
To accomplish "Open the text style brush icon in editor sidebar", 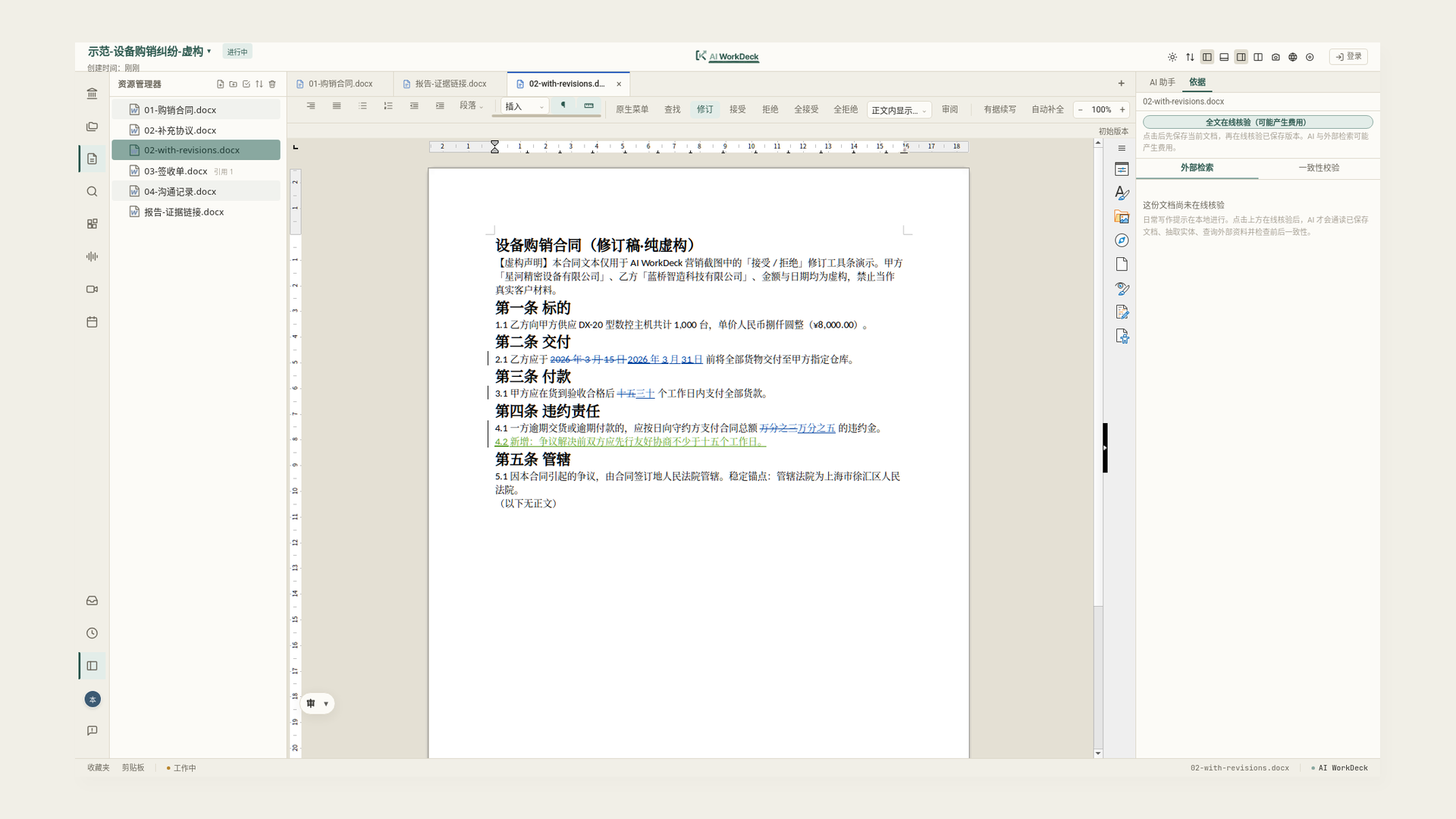I will [1122, 193].
